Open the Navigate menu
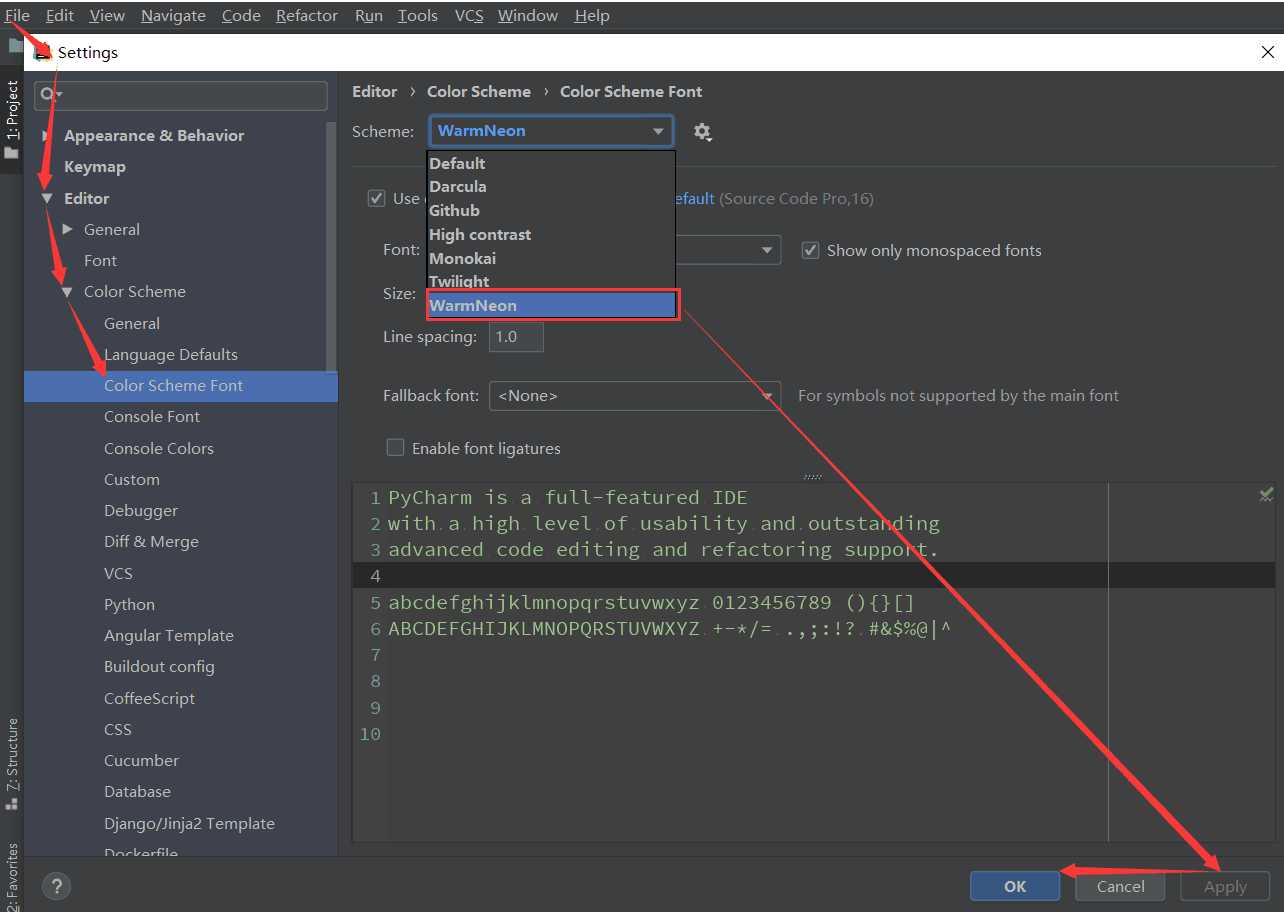Viewport: 1284px width, 912px height. 173,16
